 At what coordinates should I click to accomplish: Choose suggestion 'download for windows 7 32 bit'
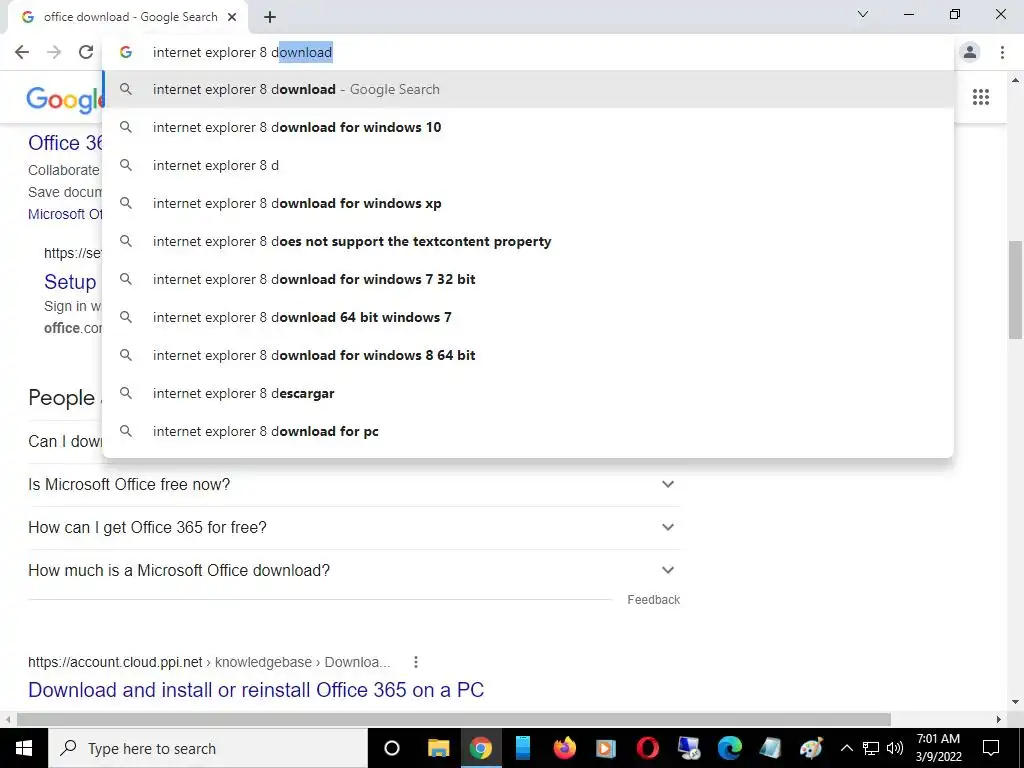click(528, 279)
